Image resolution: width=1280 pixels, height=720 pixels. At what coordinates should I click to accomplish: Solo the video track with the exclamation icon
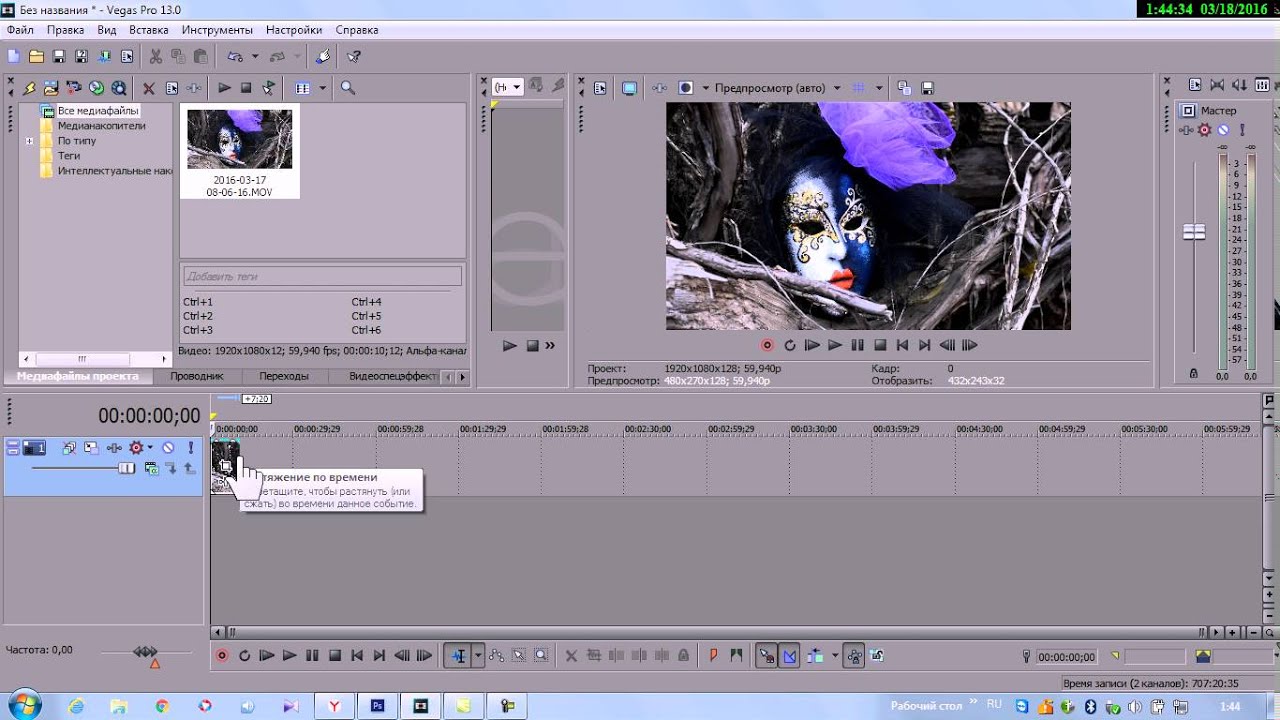pyautogui.click(x=190, y=448)
